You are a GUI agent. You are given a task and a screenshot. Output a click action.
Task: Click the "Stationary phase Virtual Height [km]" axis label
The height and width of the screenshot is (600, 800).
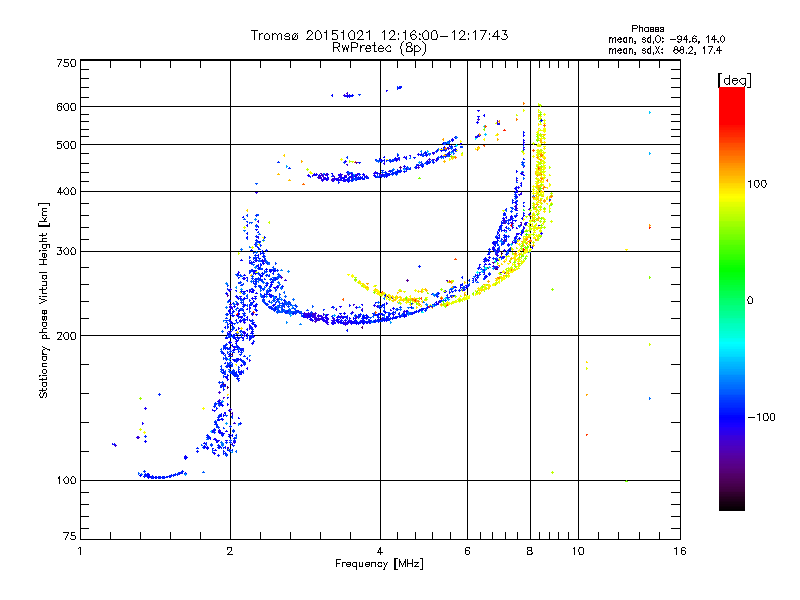[x=43, y=300]
